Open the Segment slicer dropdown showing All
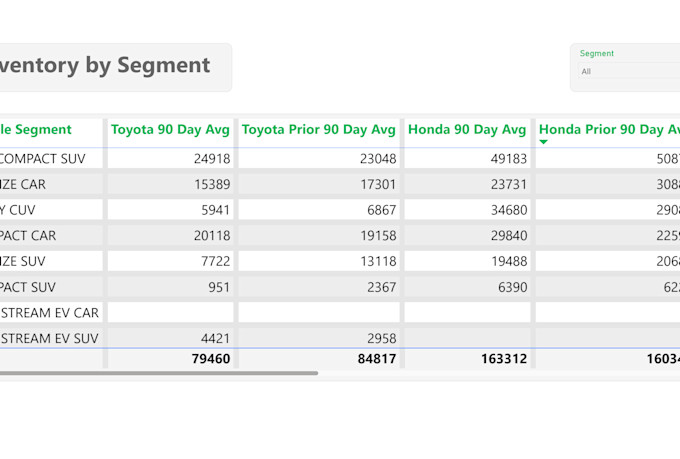Viewport: 680px width, 459px height. (630, 71)
